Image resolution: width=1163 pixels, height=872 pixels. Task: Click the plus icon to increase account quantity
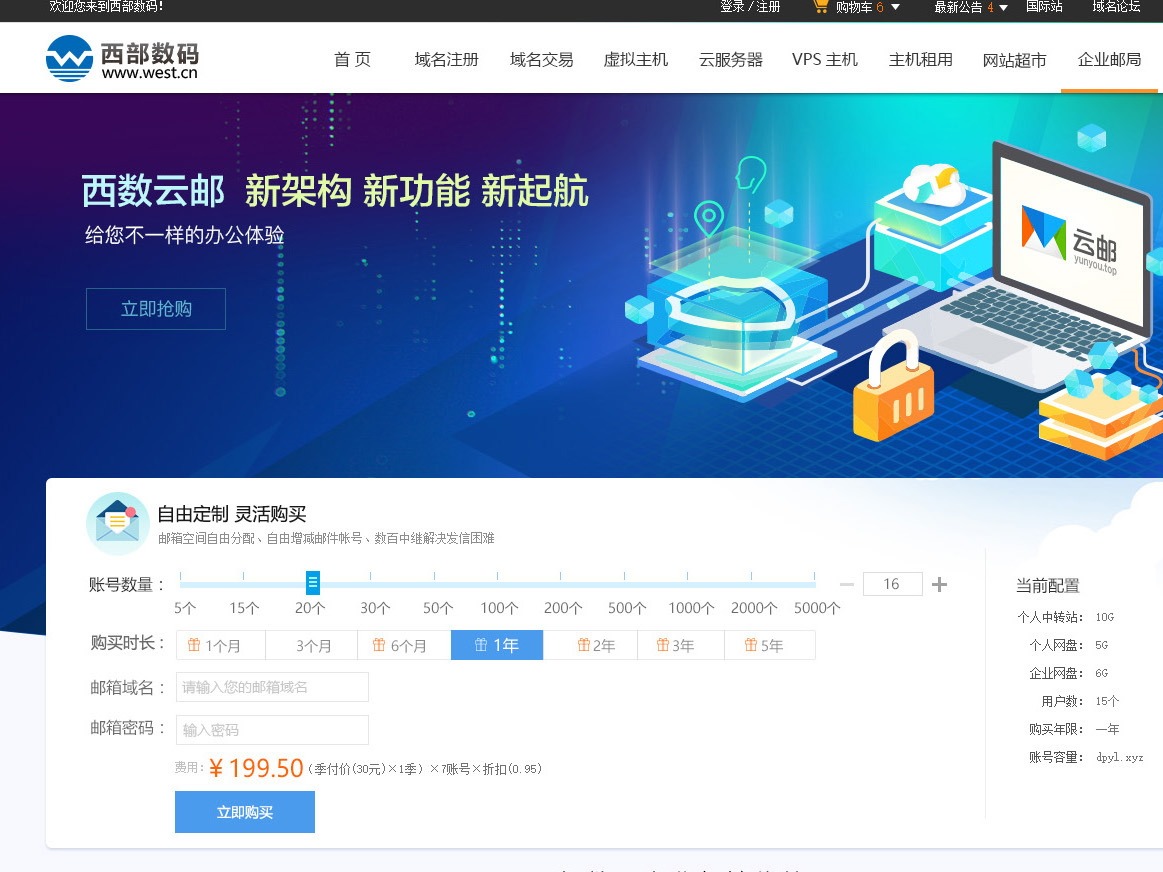(x=939, y=584)
